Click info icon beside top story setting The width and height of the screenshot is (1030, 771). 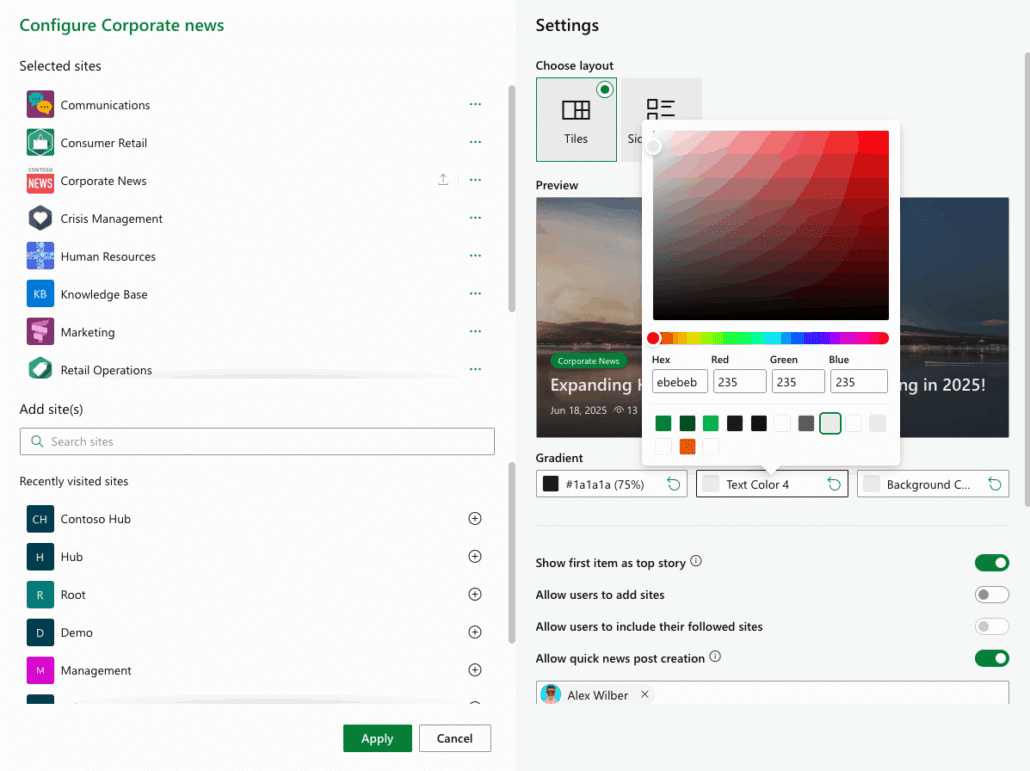pos(696,562)
